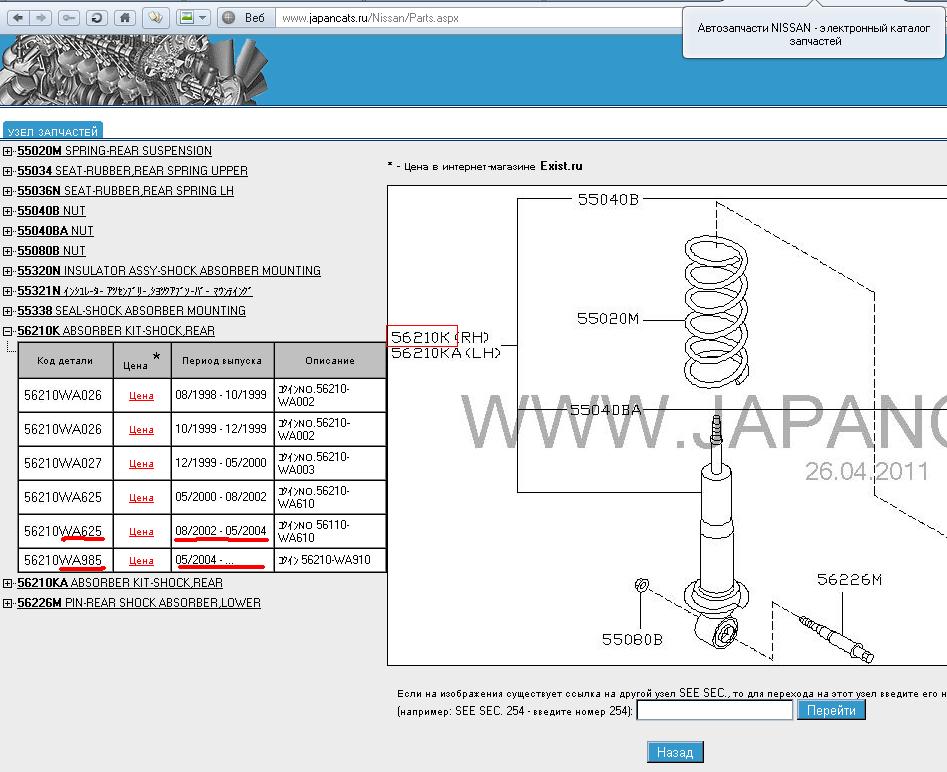Click highlighted 56210K (RH) diagram label

439,336
